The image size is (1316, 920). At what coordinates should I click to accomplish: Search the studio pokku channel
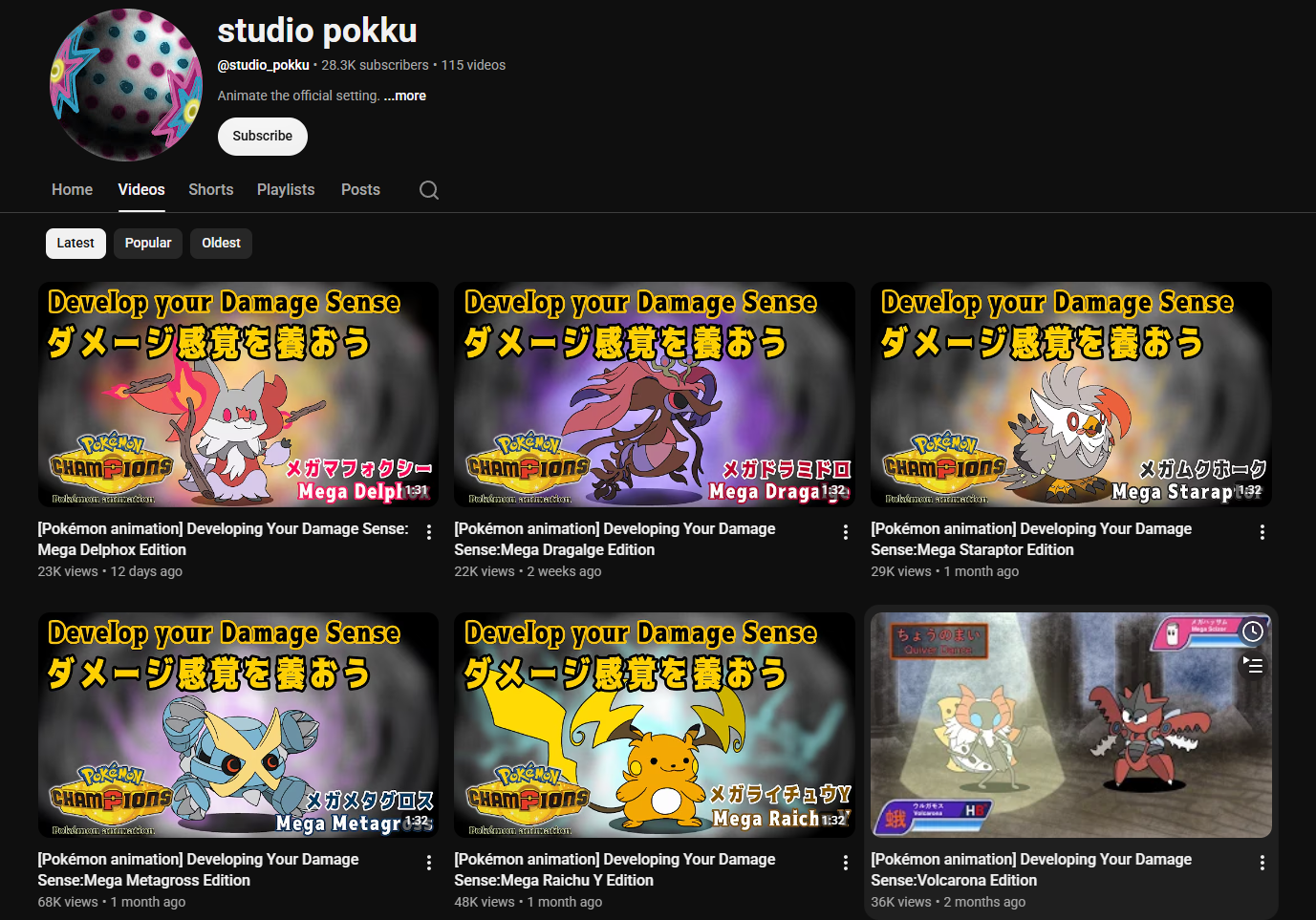click(x=429, y=190)
